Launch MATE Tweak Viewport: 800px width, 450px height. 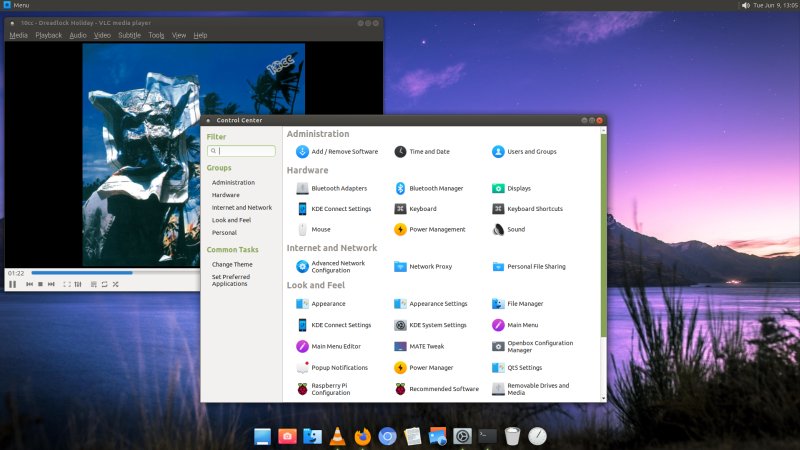(426, 346)
